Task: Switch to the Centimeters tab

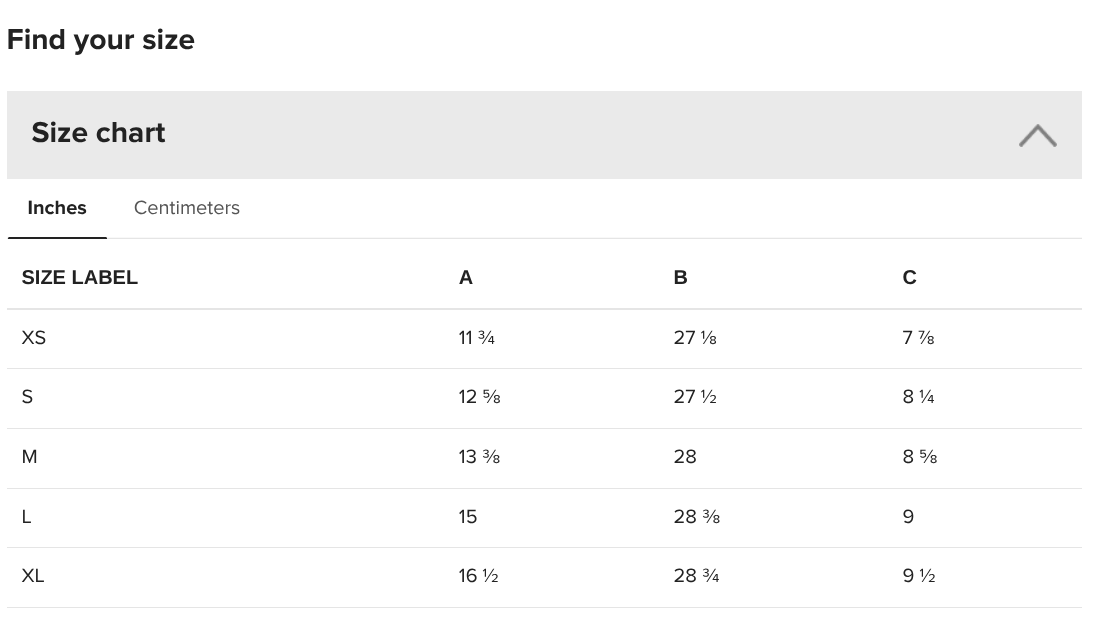Action: (186, 208)
